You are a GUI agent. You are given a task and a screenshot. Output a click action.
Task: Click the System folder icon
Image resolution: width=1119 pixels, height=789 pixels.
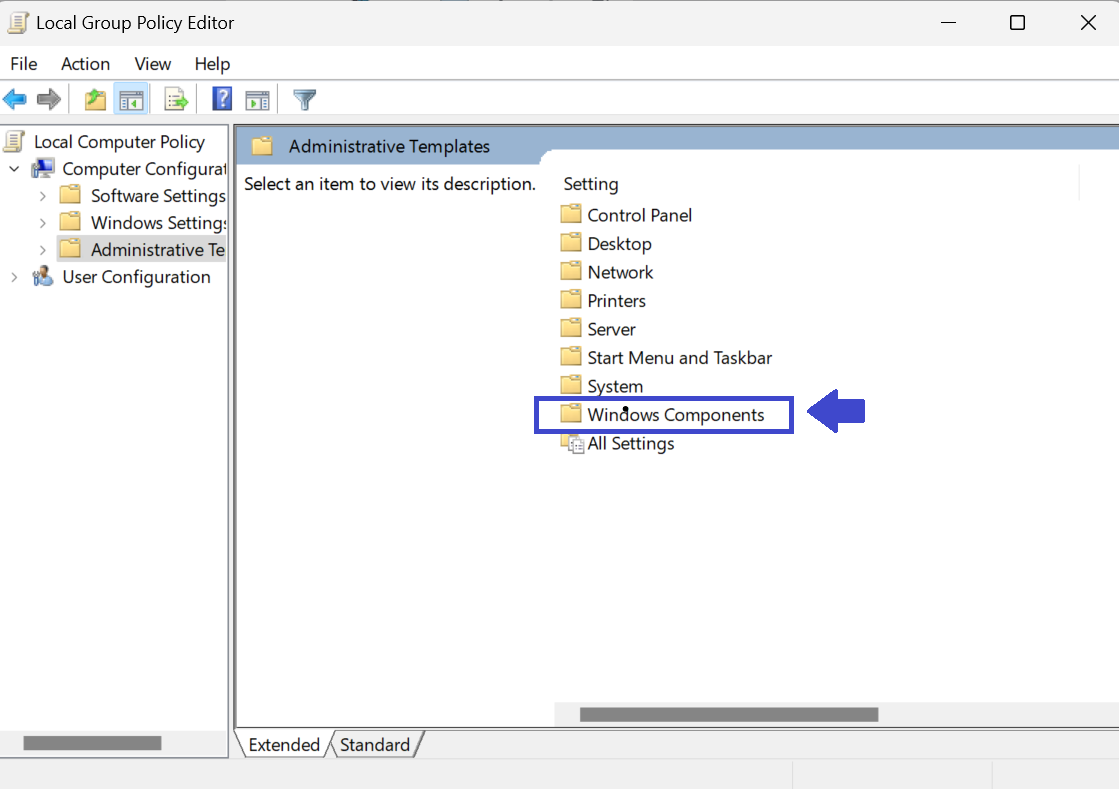[x=571, y=385]
